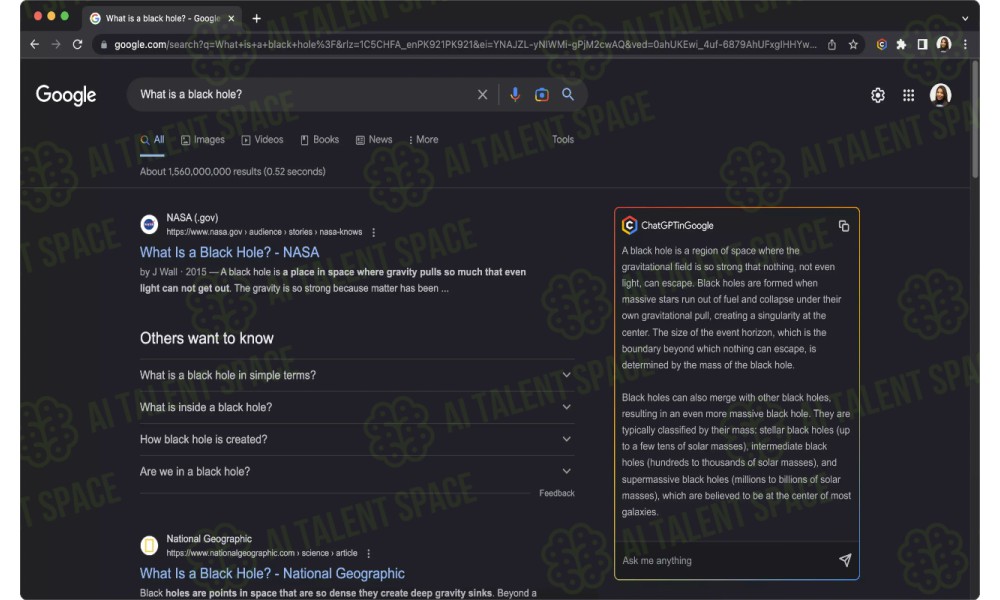This screenshot has height=600, width=1000.
Task: Open the search Tools options
Action: tap(562, 140)
